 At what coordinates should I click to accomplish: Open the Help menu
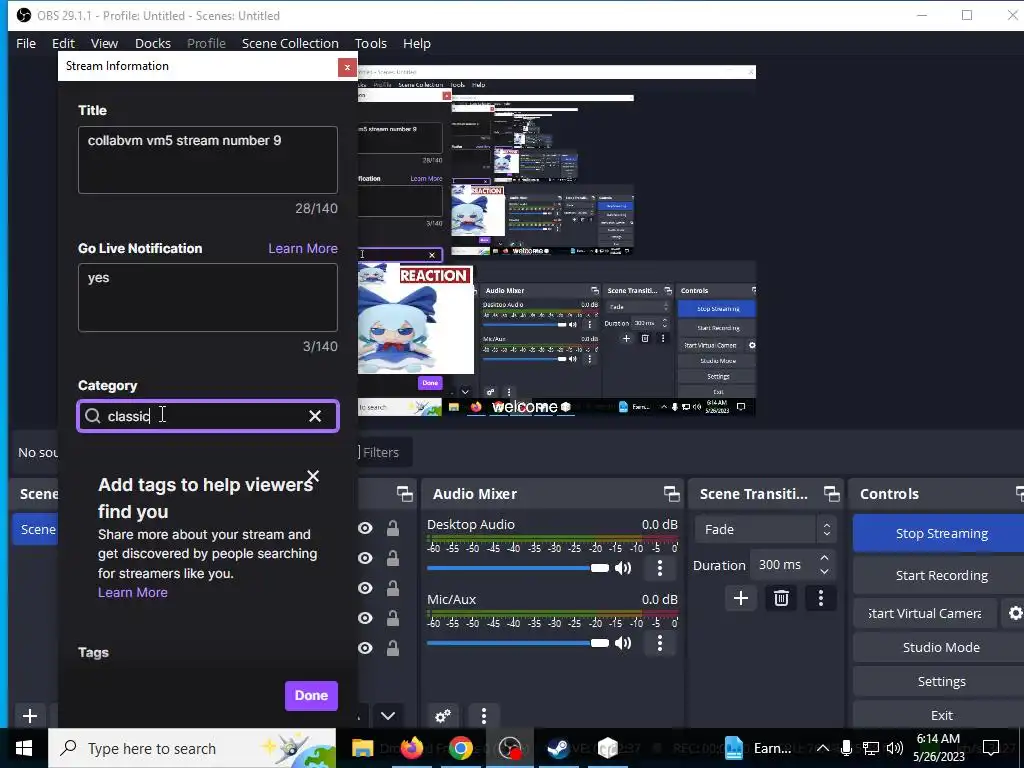click(417, 44)
